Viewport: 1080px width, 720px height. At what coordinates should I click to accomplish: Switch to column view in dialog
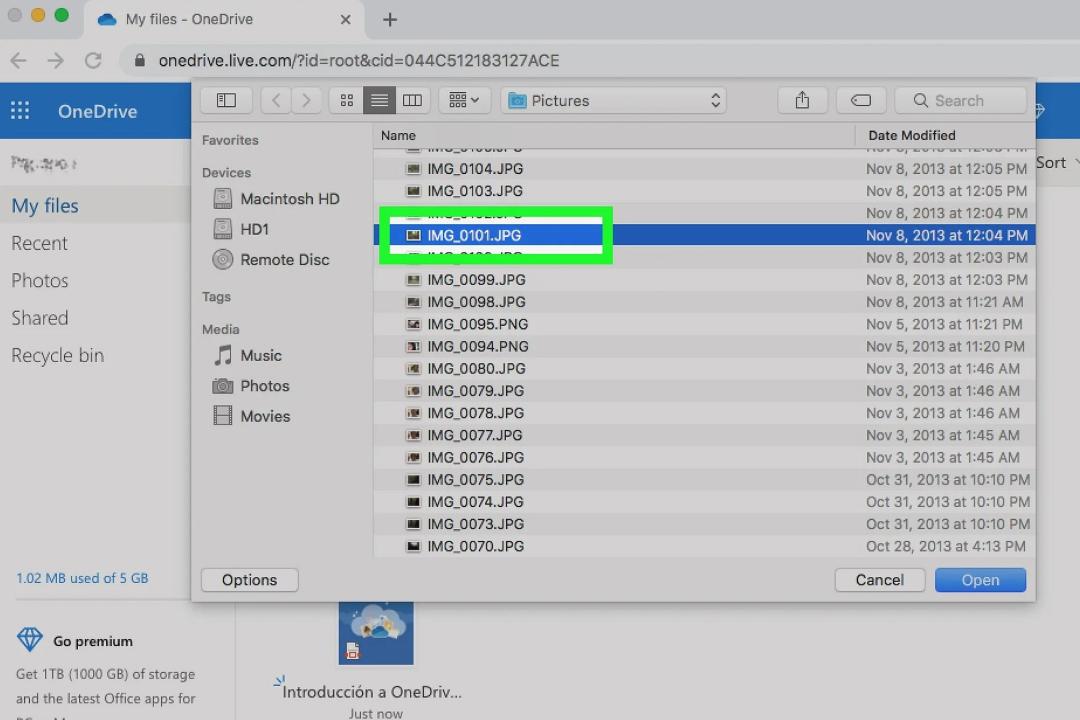[412, 101]
